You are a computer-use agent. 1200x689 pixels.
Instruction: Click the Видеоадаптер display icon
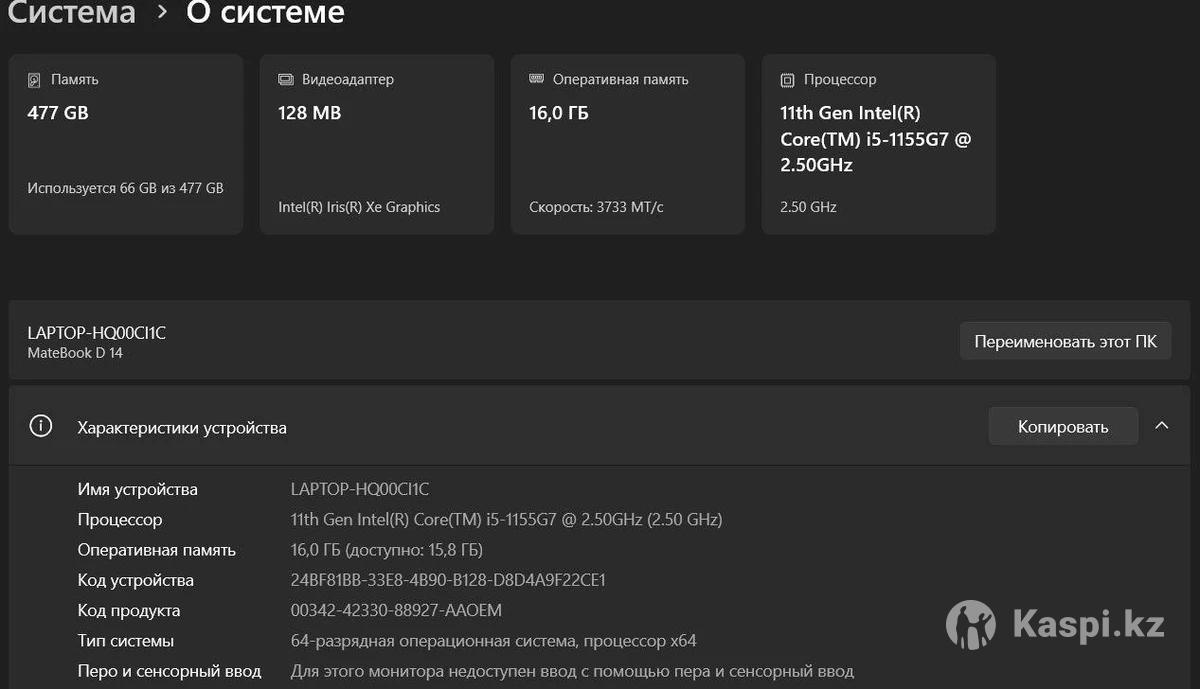coord(286,80)
